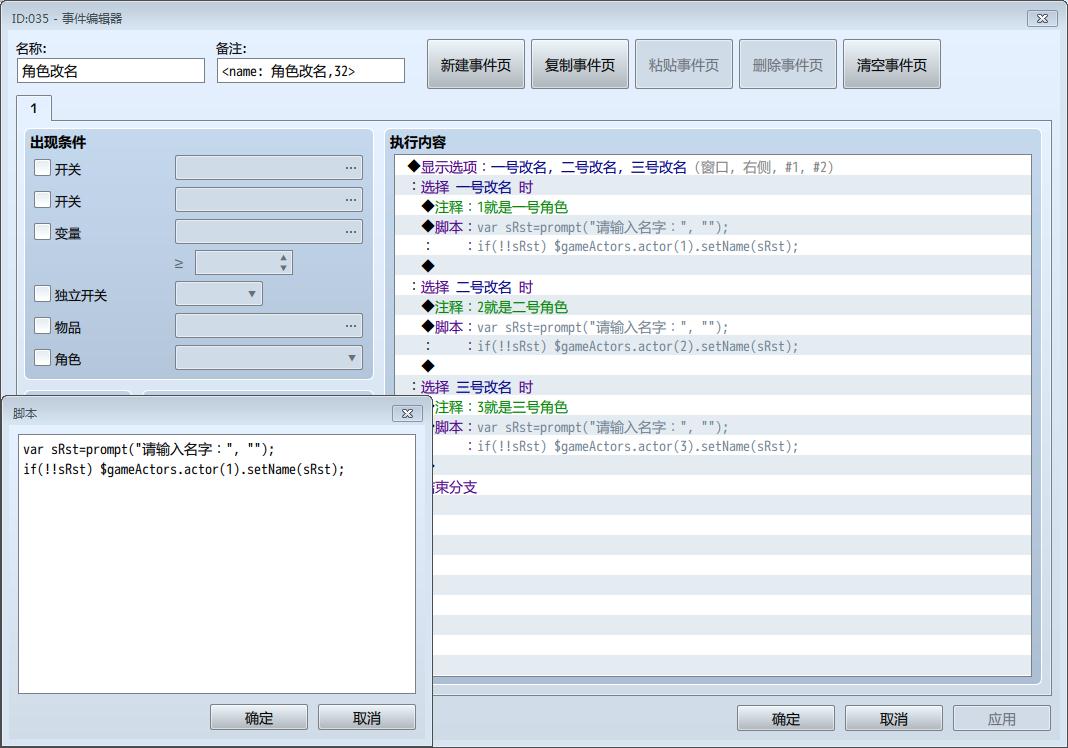Image resolution: width=1068 pixels, height=748 pixels.
Task: Check the 独立开关 condition checkbox
Action: tap(43, 294)
